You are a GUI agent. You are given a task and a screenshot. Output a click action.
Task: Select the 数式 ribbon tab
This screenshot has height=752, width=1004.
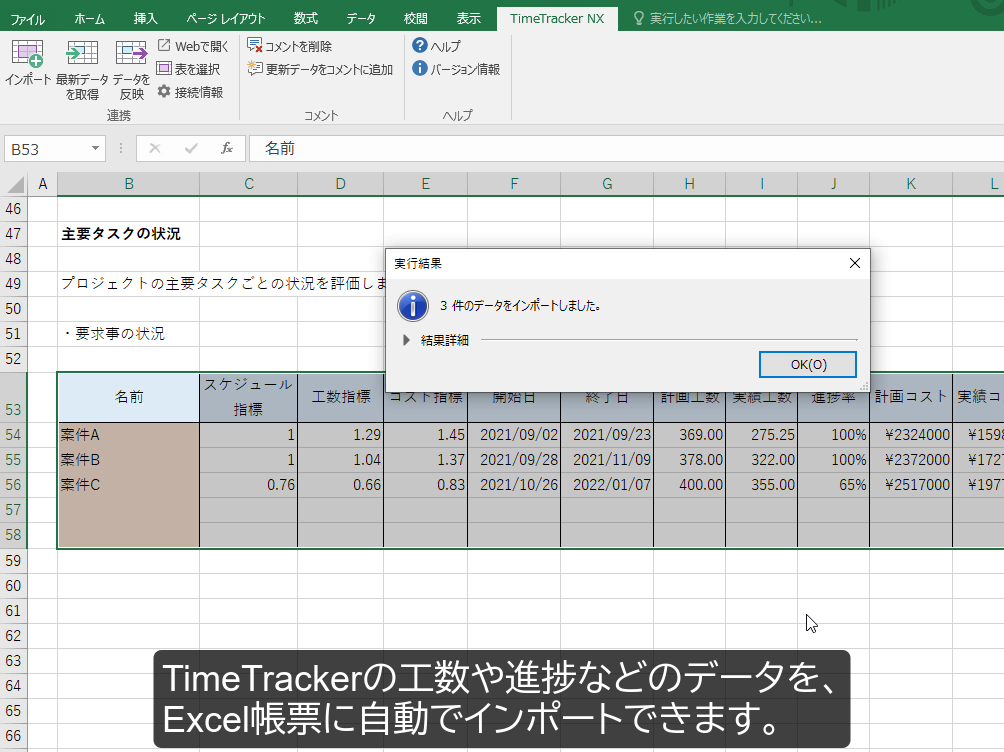pos(305,16)
